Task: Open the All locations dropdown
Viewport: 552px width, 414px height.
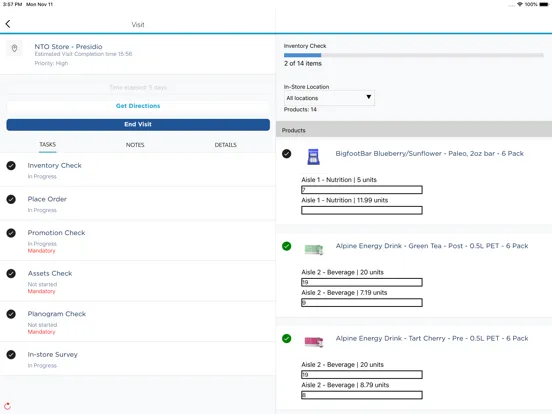Action: coord(329,98)
